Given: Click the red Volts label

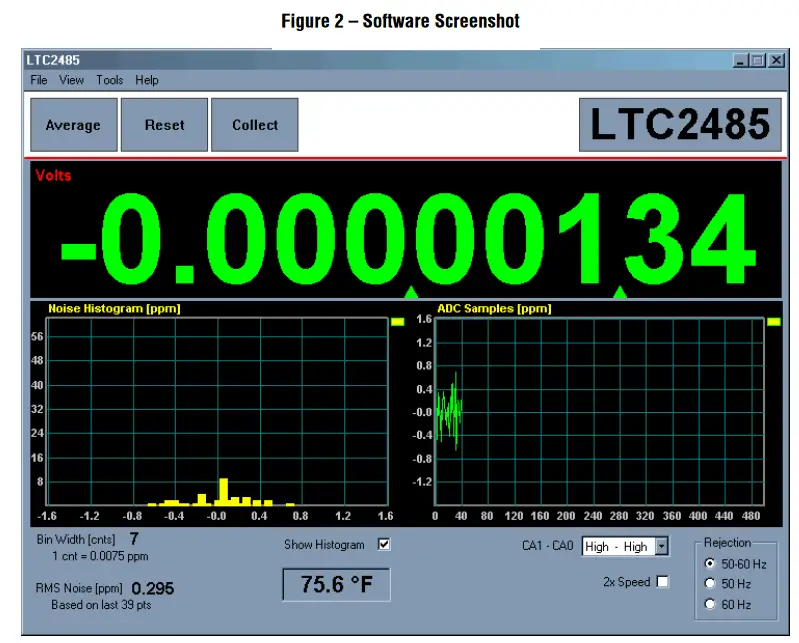Looking at the screenshot, I should pos(53,175).
